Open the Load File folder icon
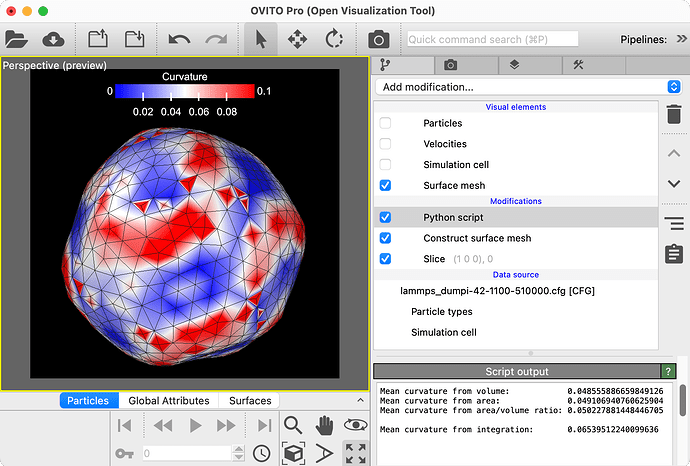The width and height of the screenshot is (690, 466). (x=16, y=40)
